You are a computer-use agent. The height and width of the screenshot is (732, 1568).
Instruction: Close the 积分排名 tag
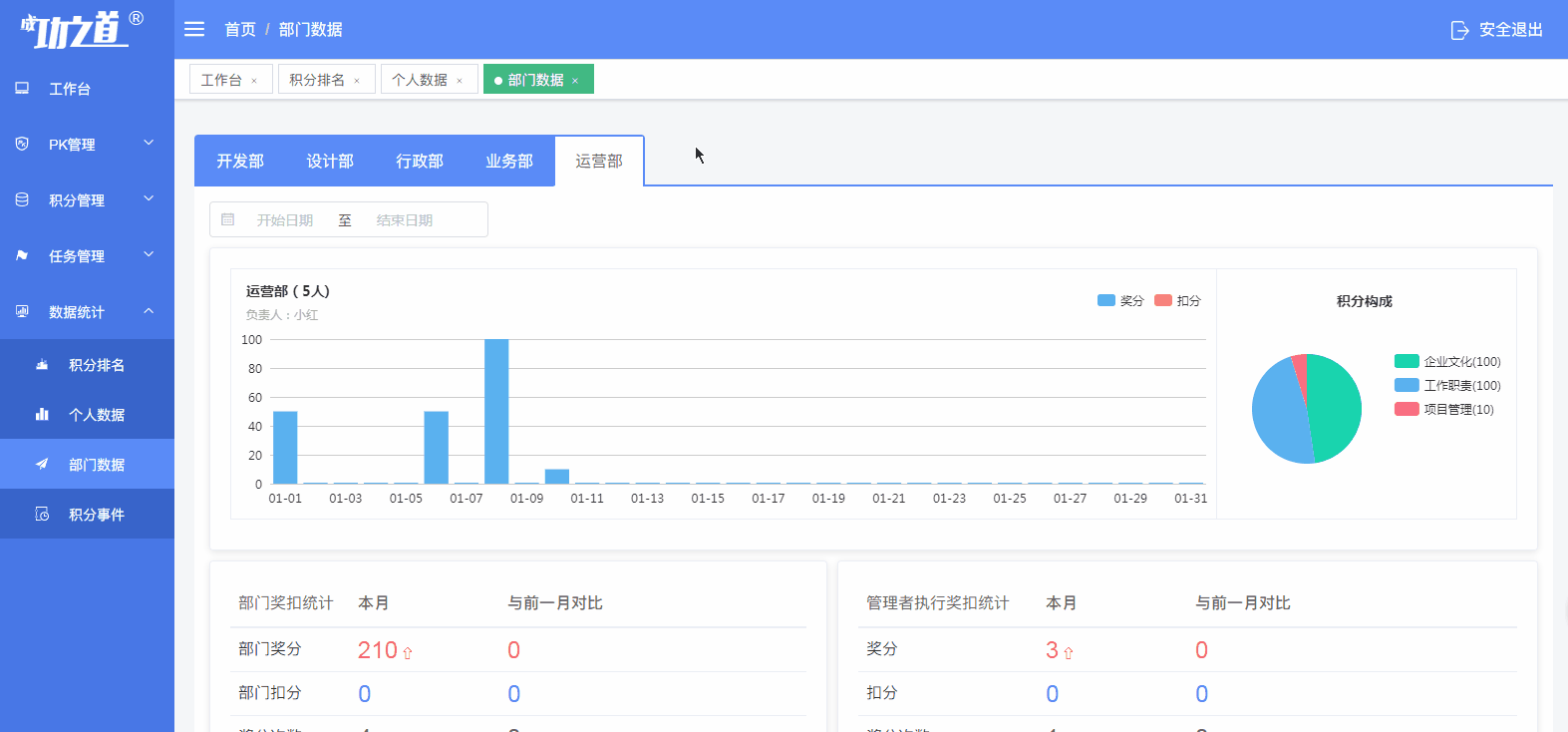click(x=357, y=81)
